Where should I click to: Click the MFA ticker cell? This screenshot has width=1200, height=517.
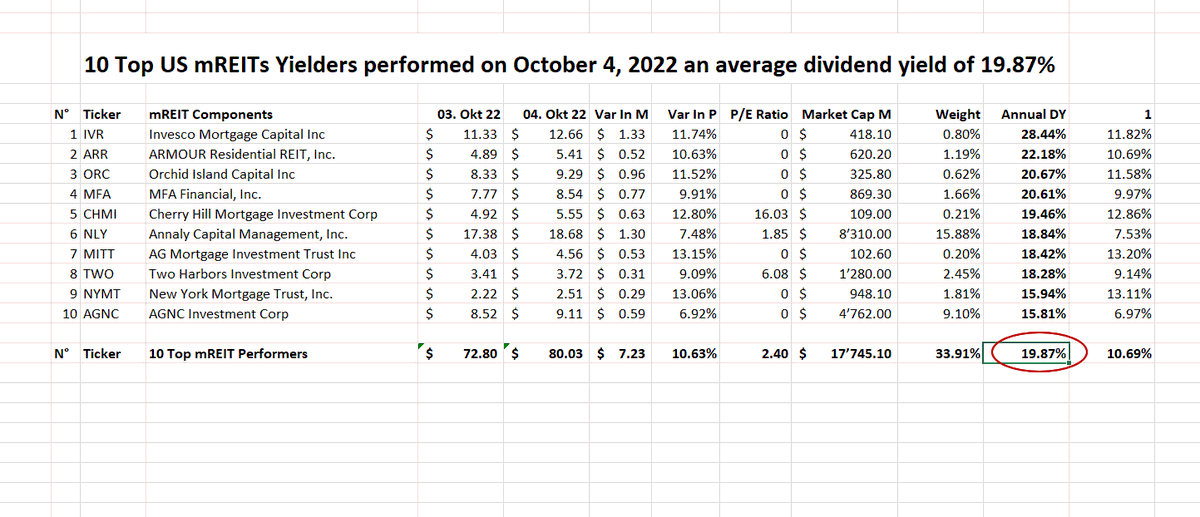[97, 194]
